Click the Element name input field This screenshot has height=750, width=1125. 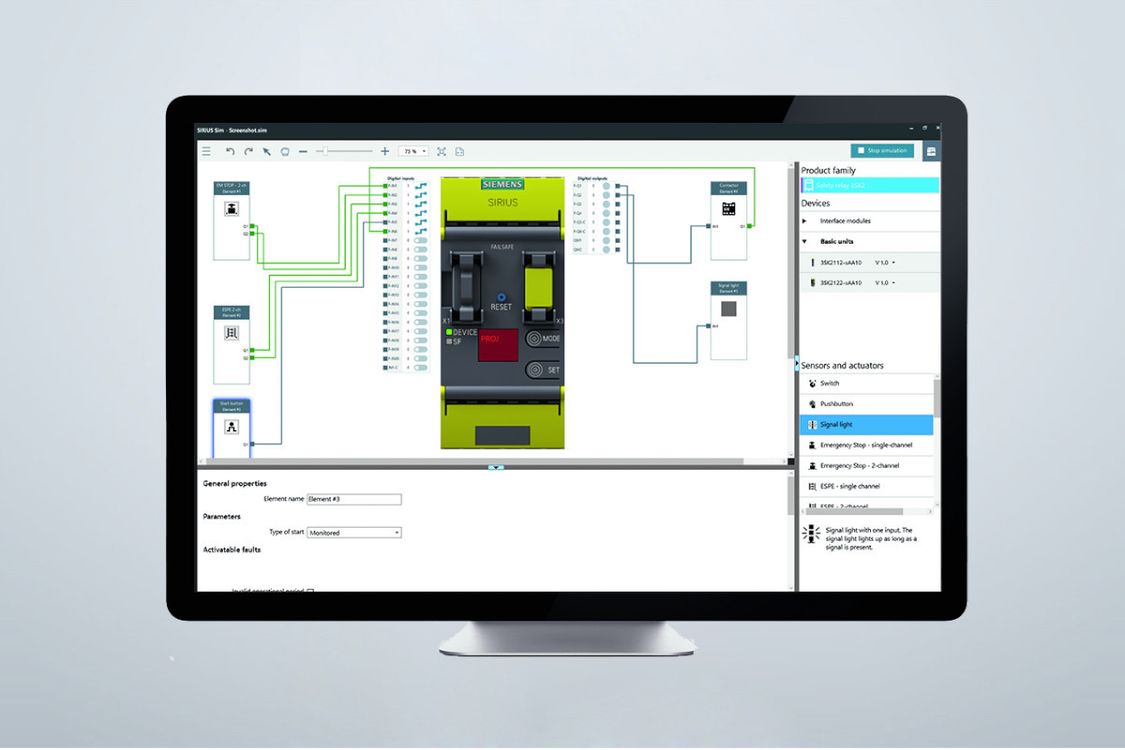pyautogui.click(x=354, y=499)
